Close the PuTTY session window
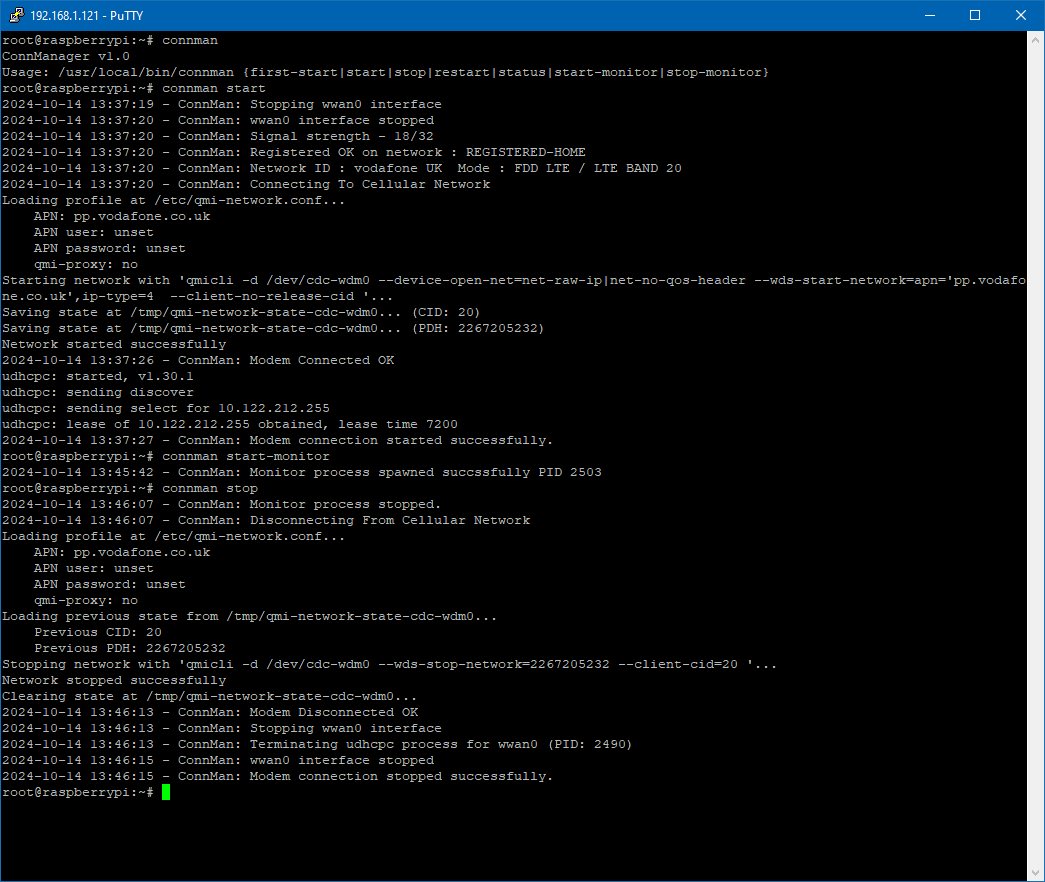This screenshot has height=882, width=1045. click(x=1021, y=15)
